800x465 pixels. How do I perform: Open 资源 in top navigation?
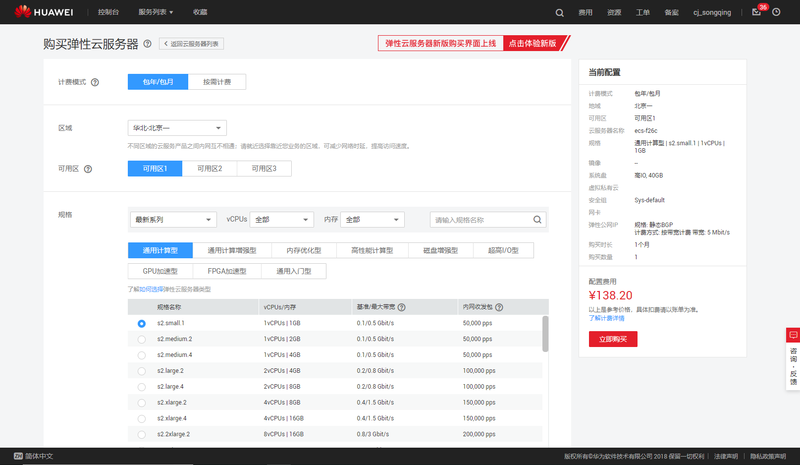click(x=614, y=13)
